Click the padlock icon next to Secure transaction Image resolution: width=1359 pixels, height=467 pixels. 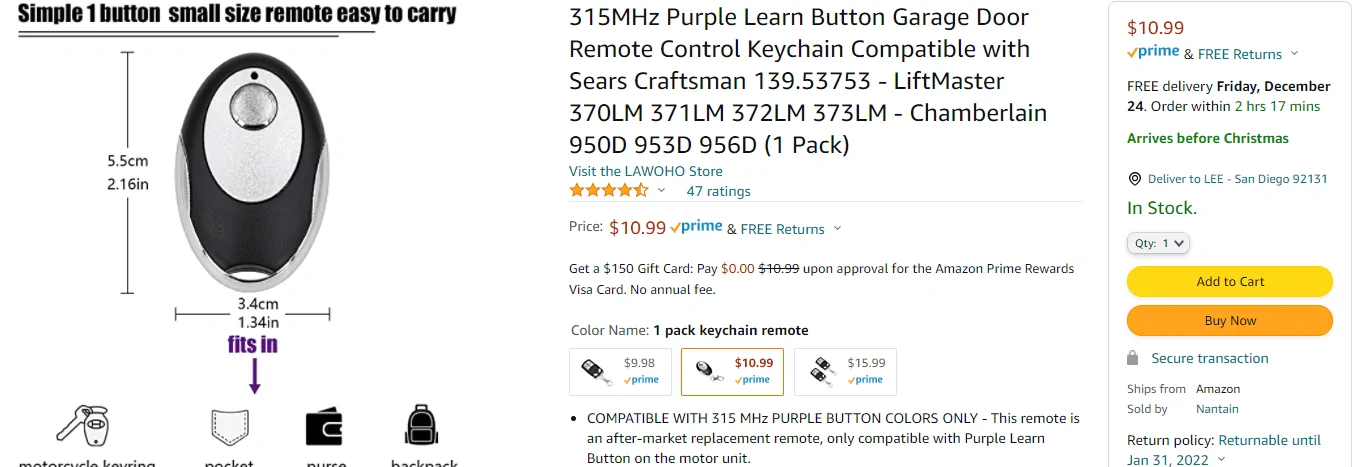(1133, 358)
